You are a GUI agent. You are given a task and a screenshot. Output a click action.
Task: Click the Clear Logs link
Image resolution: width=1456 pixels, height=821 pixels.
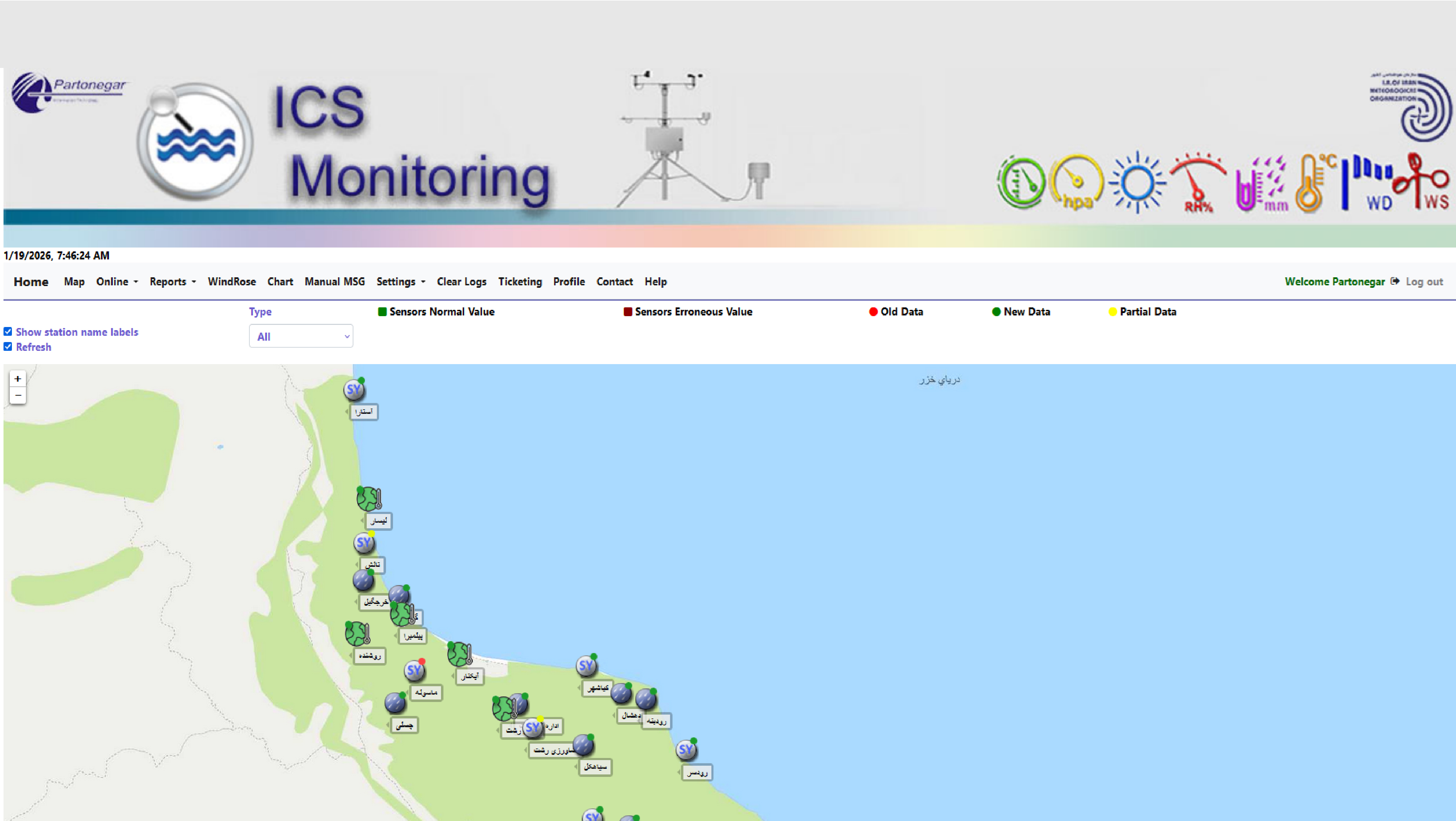pos(461,281)
